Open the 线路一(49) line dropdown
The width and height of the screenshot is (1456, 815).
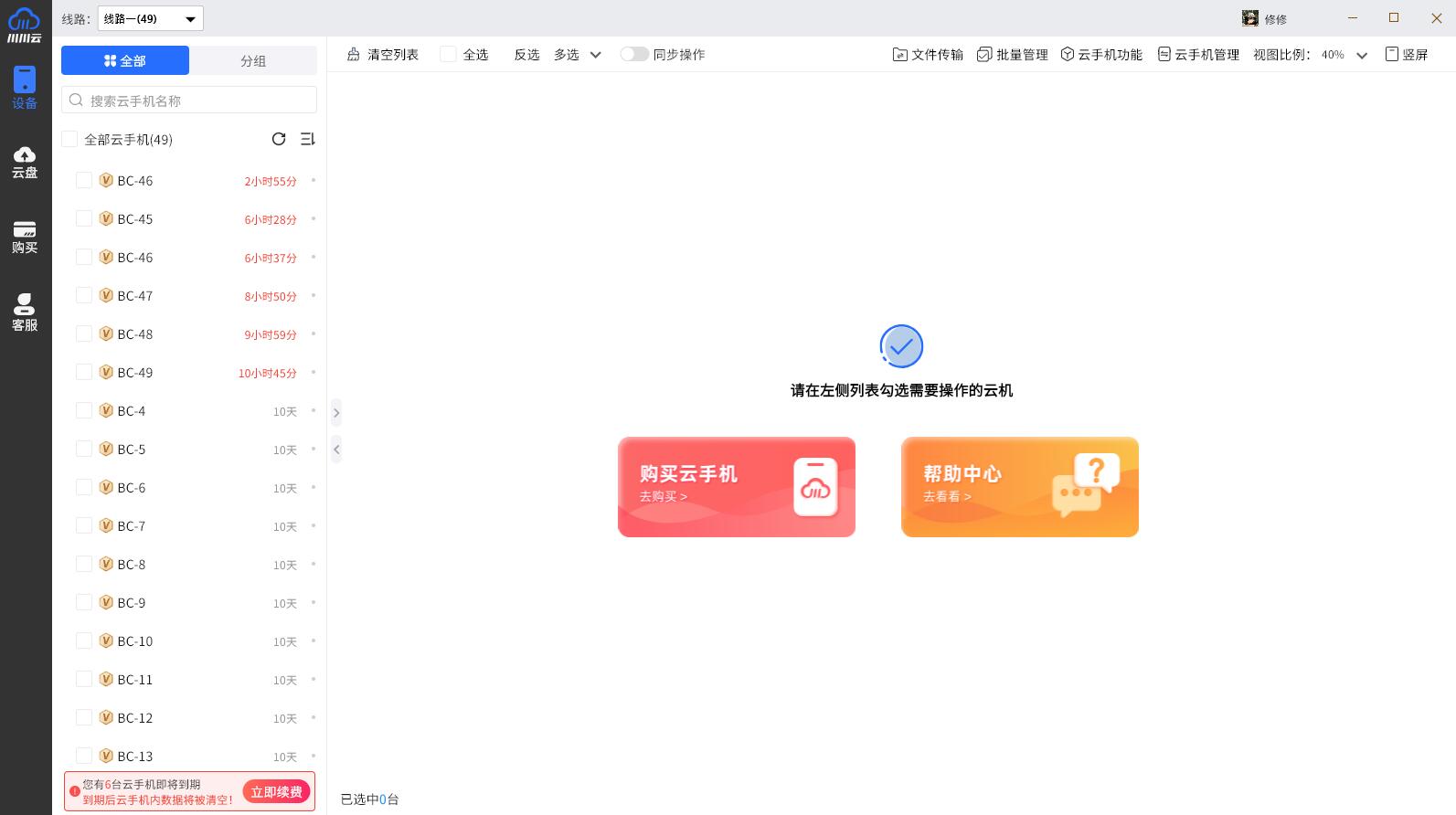point(151,18)
